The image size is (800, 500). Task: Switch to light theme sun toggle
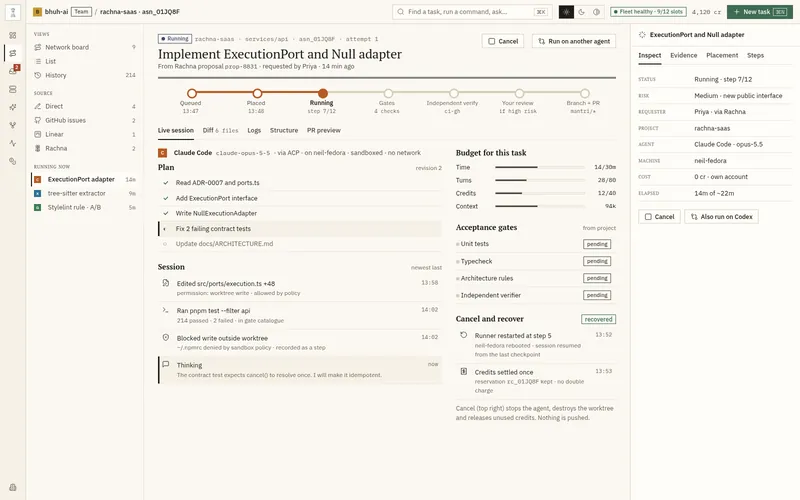tap(566, 12)
